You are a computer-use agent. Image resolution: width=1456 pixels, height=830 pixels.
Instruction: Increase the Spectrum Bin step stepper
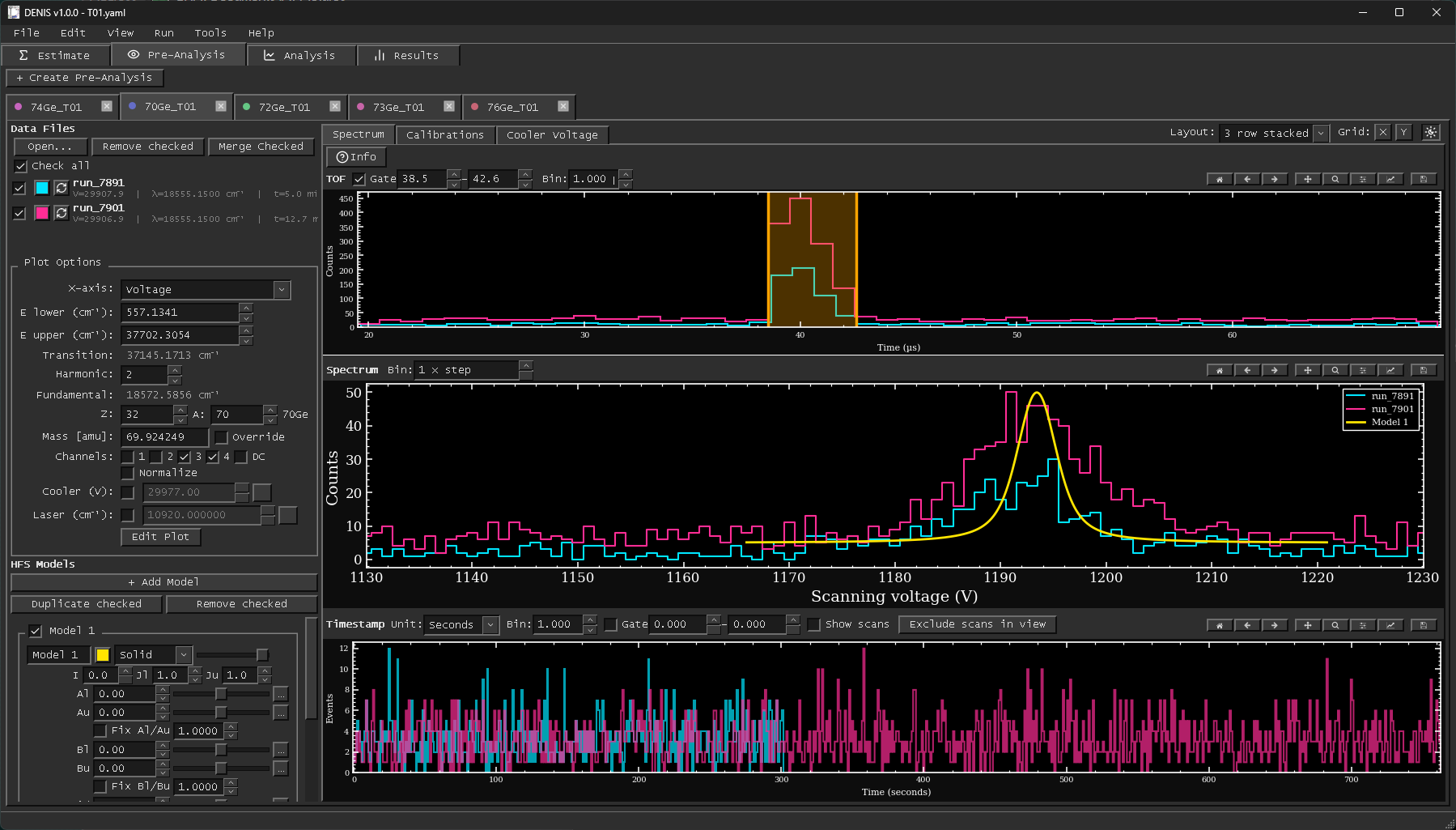[526, 365]
